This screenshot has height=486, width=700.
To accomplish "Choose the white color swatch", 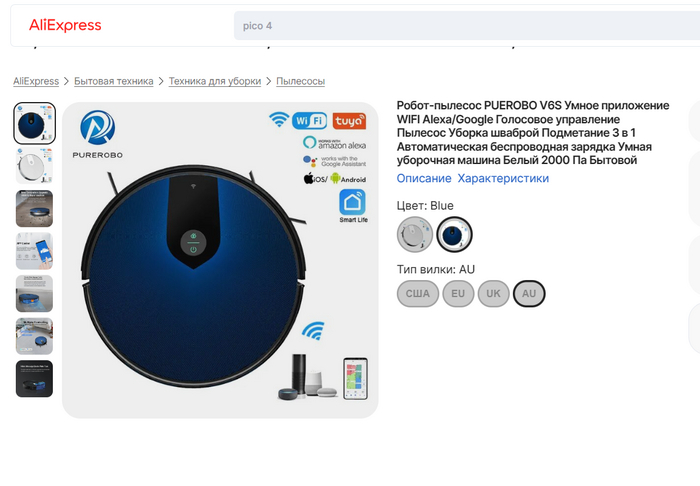I will tap(415, 234).
